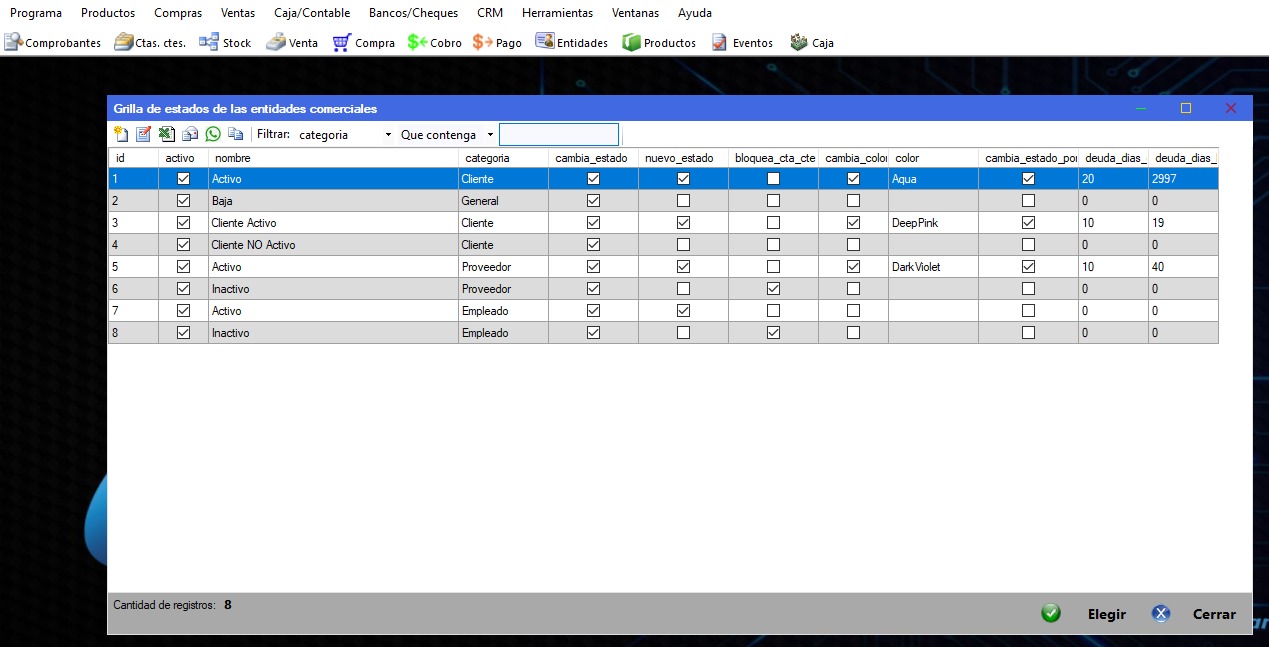
Task: Open the Ventanas menu
Action: pyautogui.click(x=636, y=13)
